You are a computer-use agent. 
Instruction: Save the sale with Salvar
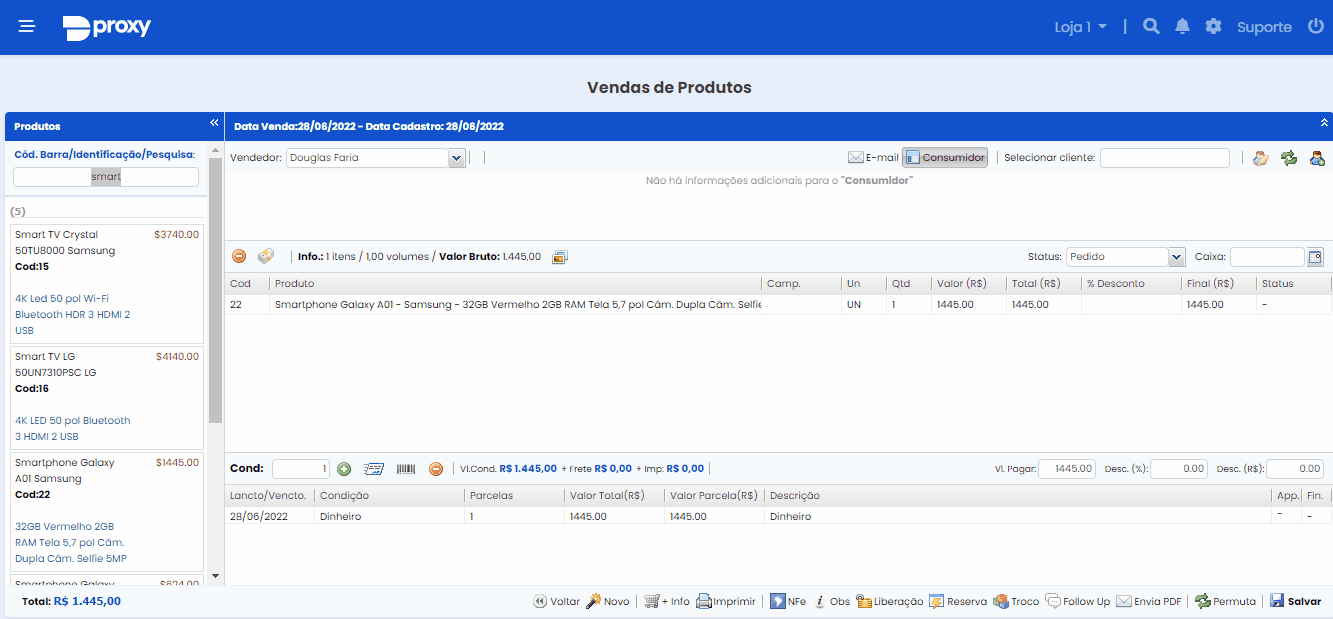pos(1295,601)
